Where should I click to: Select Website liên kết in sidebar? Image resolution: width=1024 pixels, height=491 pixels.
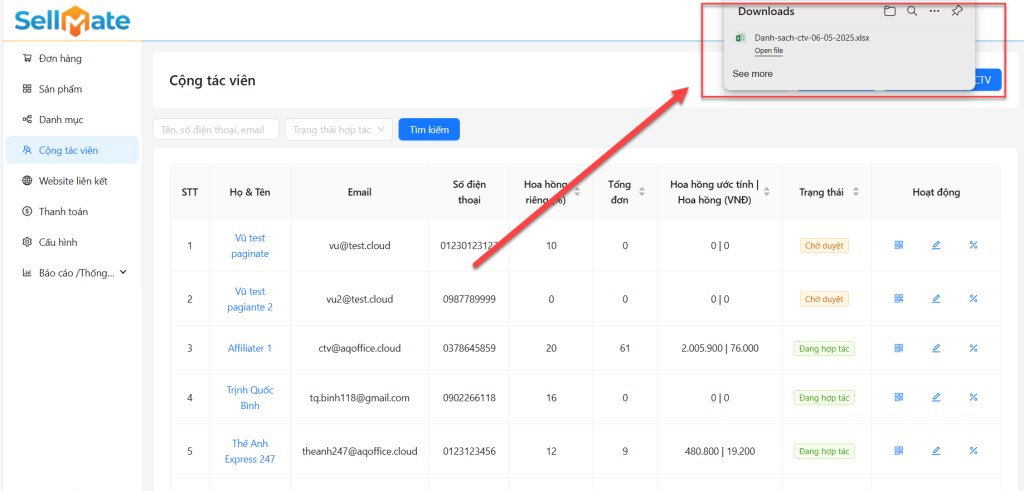[72, 181]
